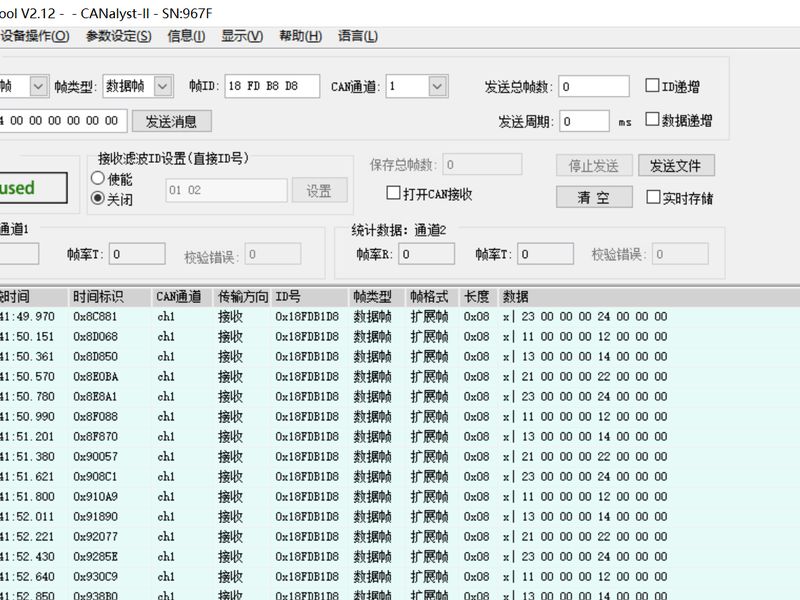Select the row with timestamp 0x930C9
The image size is (800, 600).
coord(400,577)
